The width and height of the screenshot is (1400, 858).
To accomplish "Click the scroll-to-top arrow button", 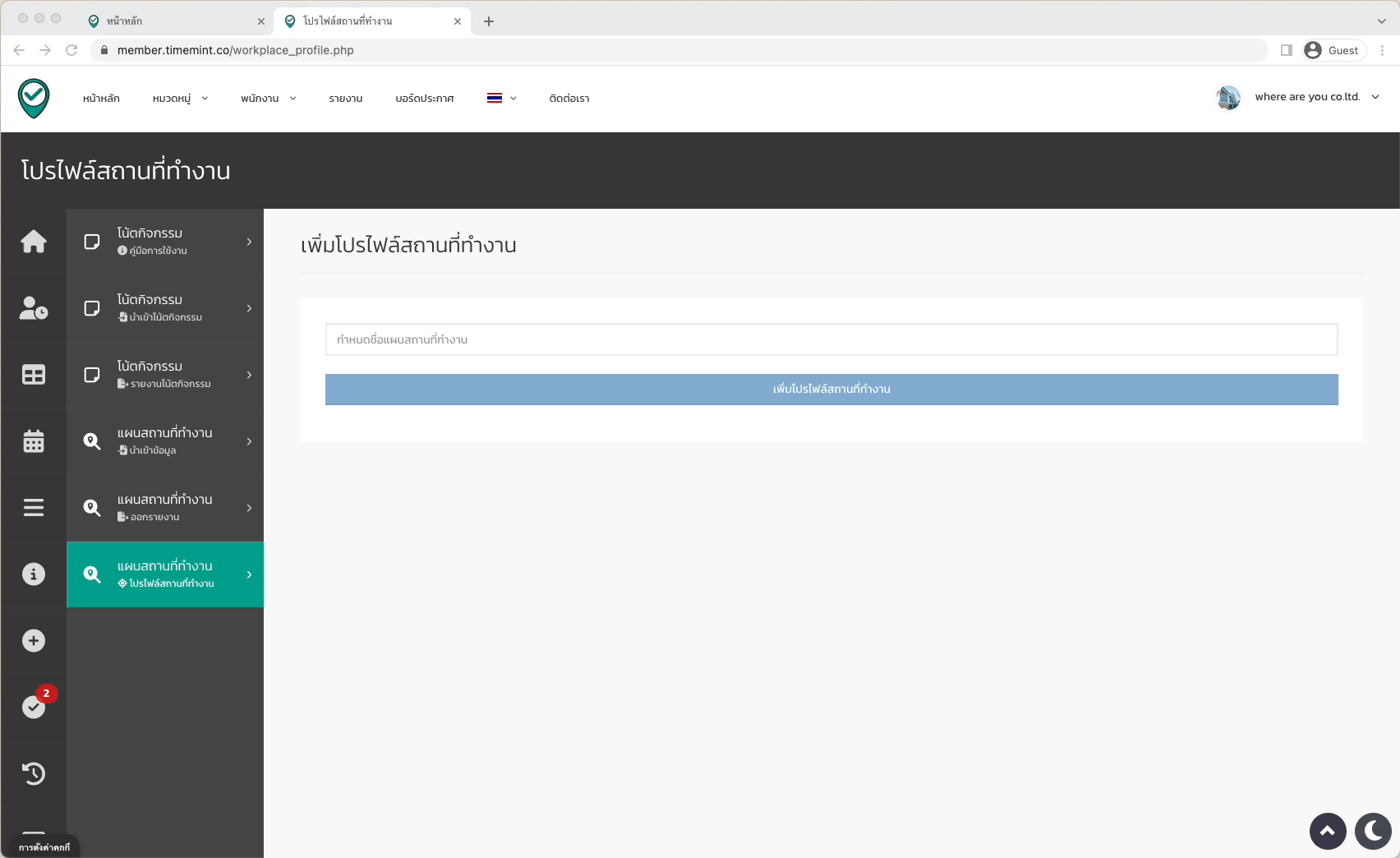I will (1328, 831).
